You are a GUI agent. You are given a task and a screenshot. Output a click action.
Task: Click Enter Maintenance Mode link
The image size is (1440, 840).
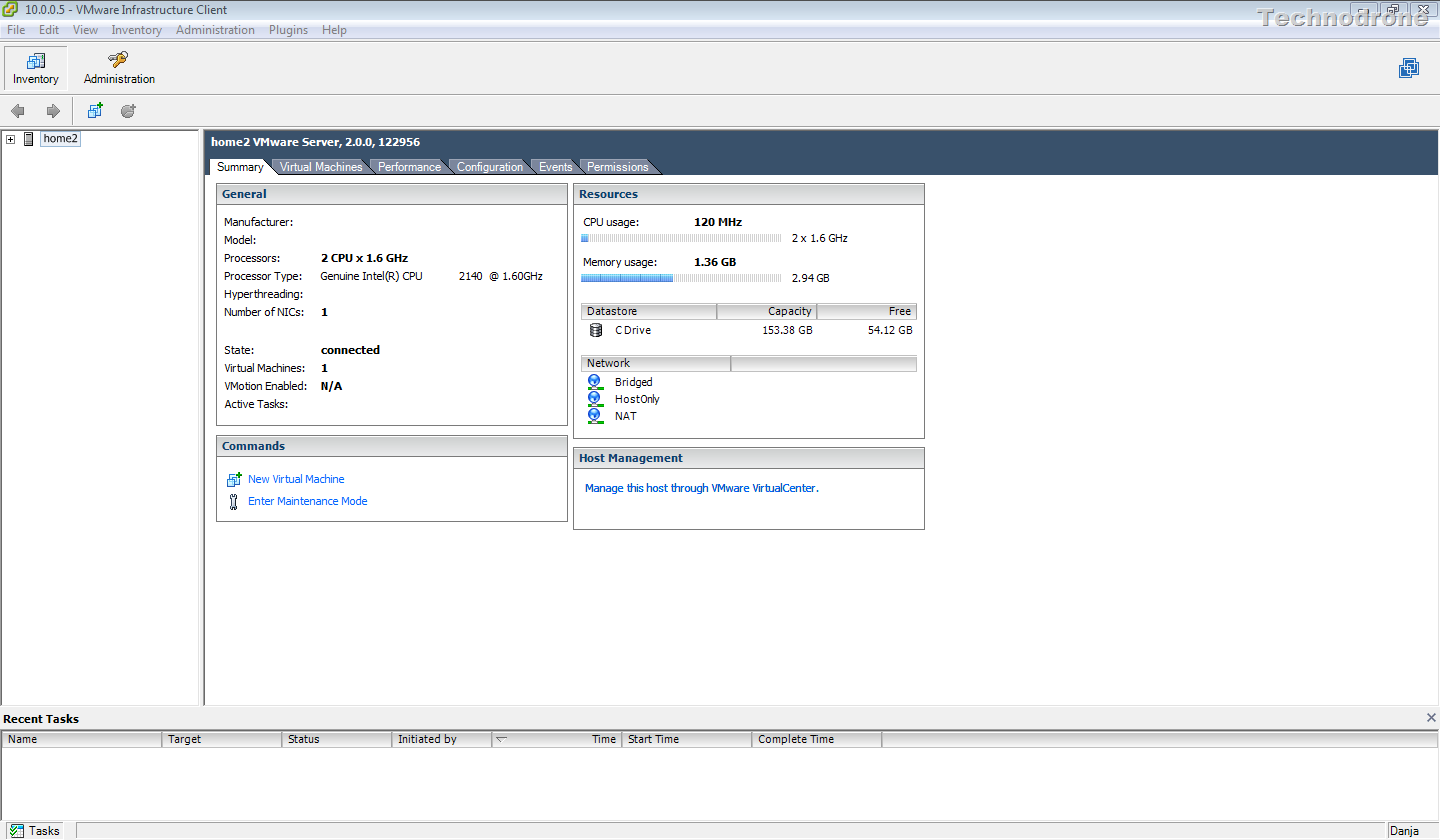pyautogui.click(x=307, y=501)
